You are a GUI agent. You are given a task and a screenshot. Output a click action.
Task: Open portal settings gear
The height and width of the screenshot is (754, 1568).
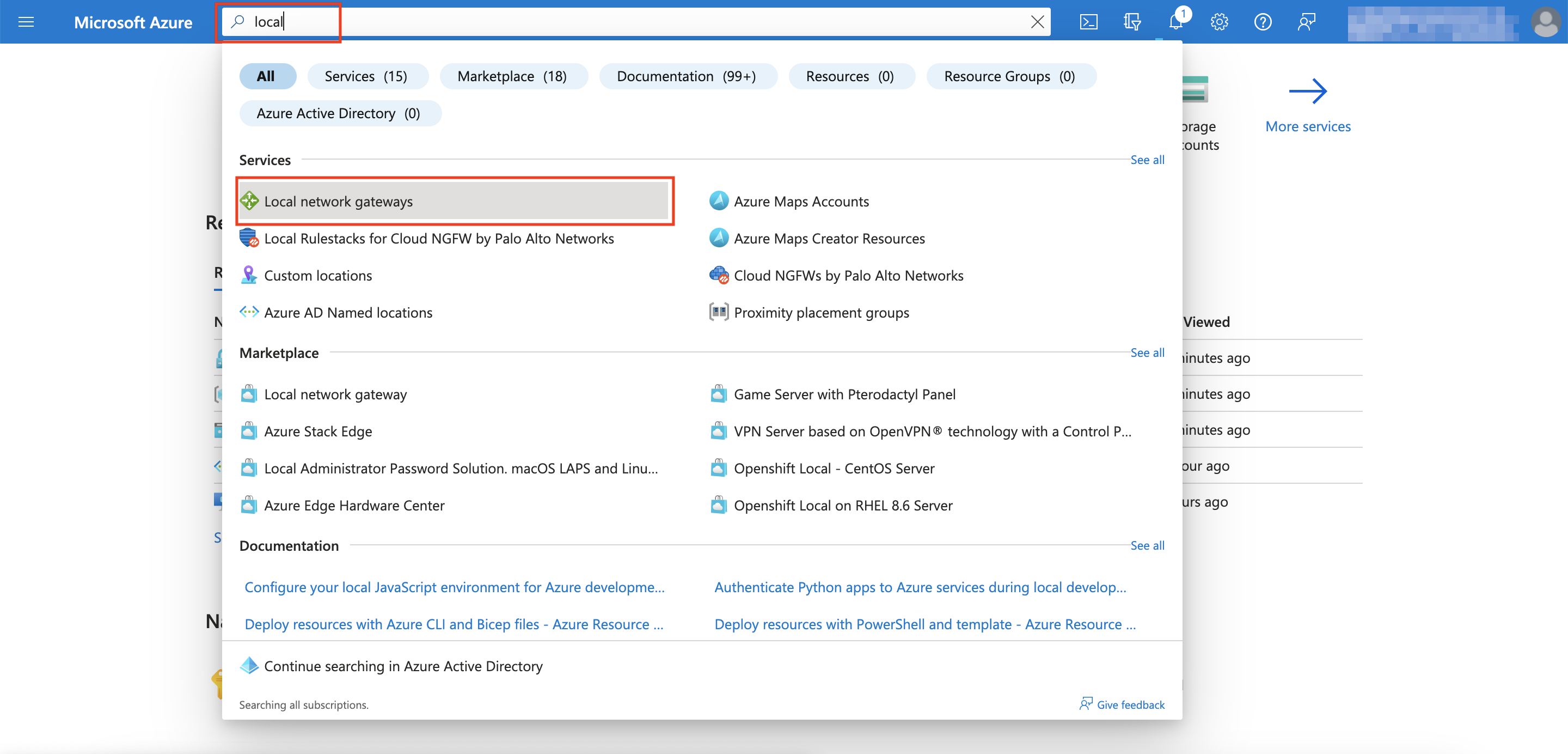pyautogui.click(x=1218, y=22)
